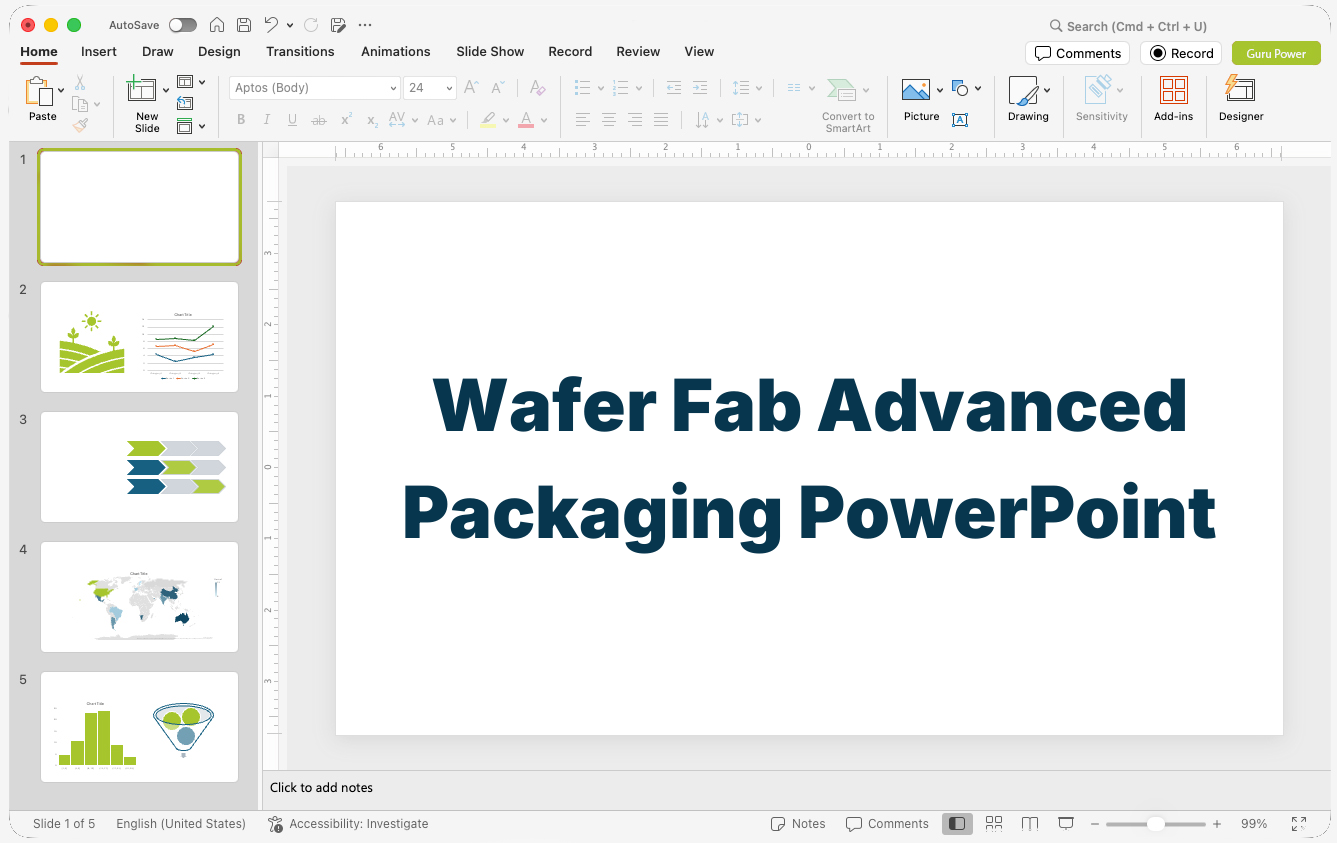
Task: Click the Increase Indent icon
Action: pos(700,88)
